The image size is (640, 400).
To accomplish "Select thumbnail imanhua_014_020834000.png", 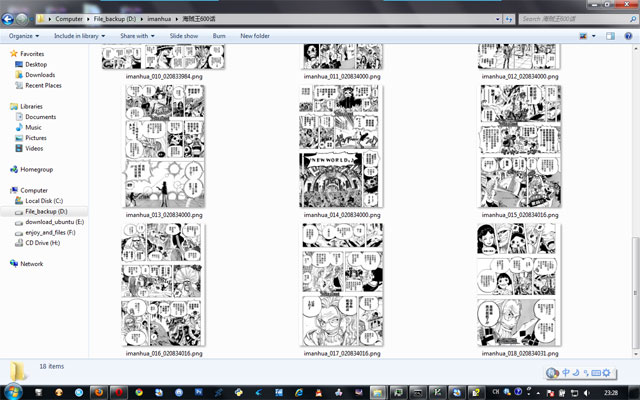I will 341,146.
